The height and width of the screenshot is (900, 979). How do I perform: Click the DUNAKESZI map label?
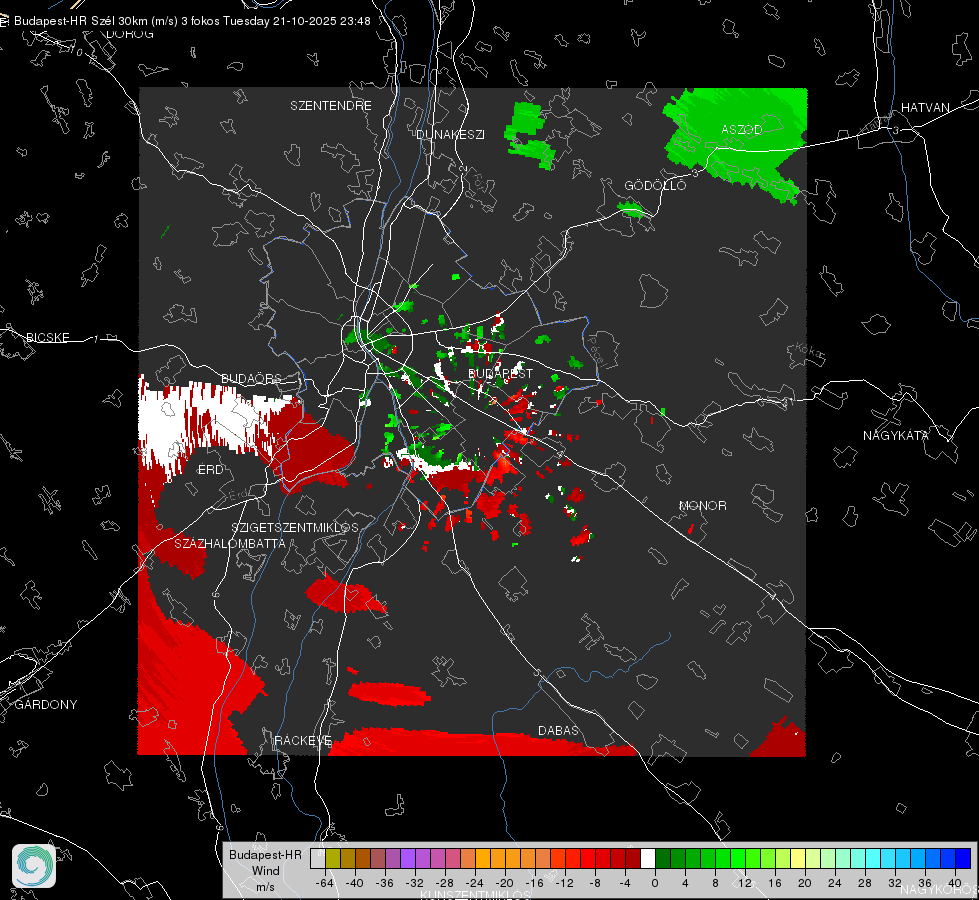pos(450,134)
